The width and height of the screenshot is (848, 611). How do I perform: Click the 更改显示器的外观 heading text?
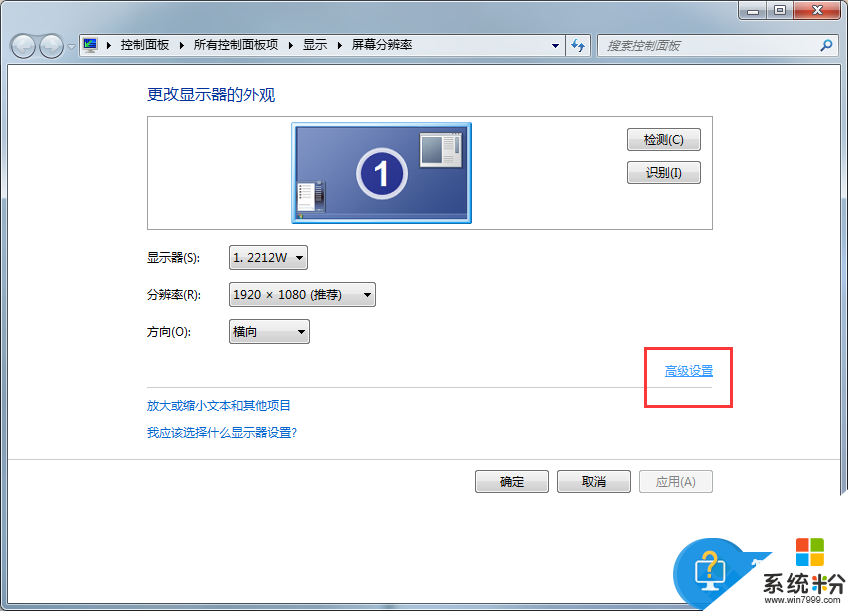211,95
